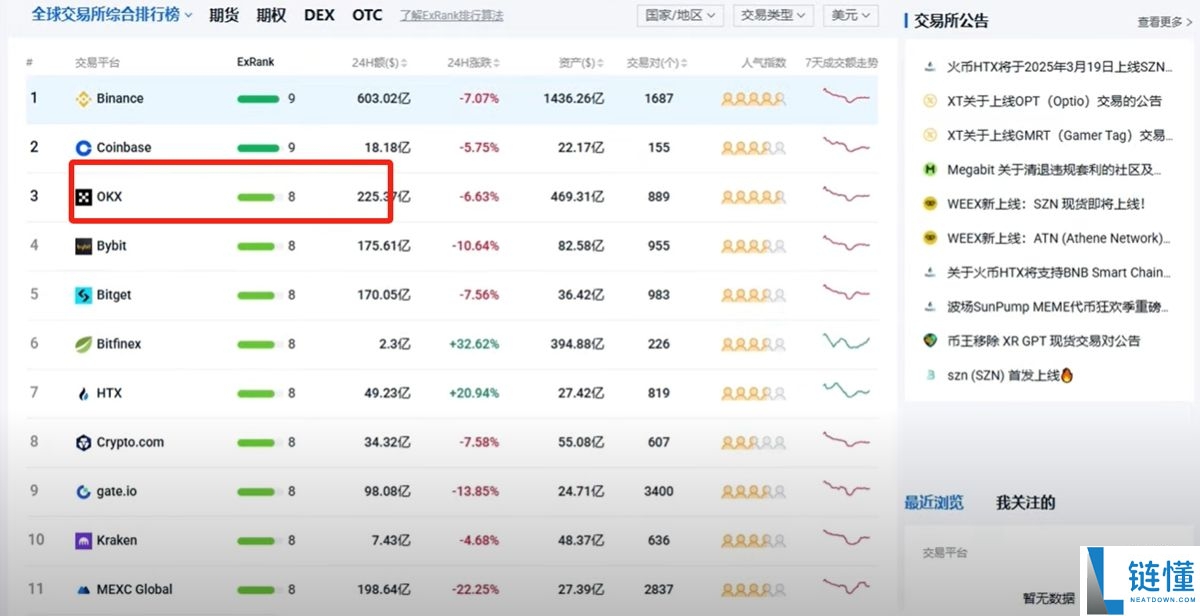Click Bitfinex change value +32.62%
Image resolution: width=1200 pixels, height=616 pixels.
(474, 344)
